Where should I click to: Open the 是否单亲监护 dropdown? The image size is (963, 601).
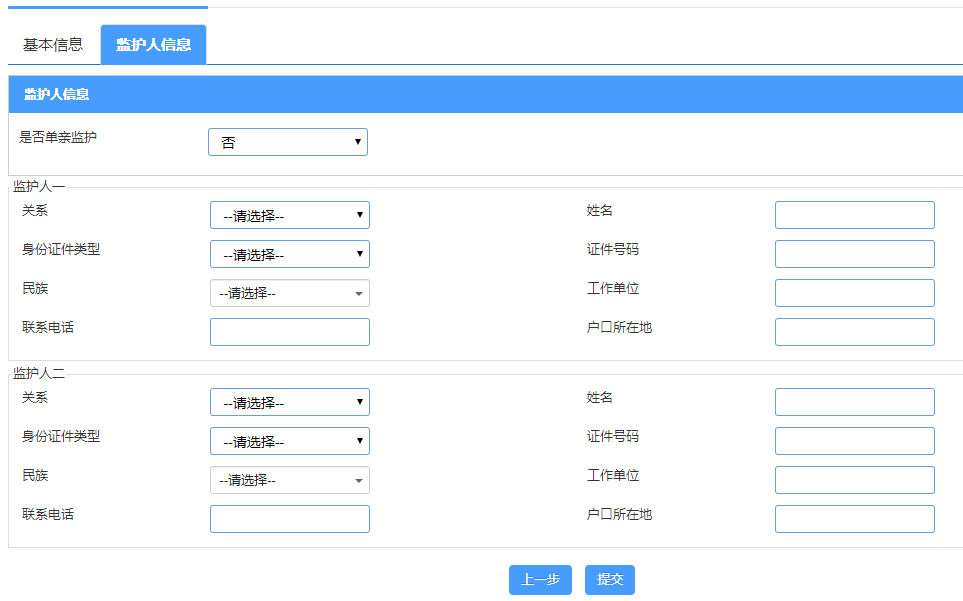tap(288, 142)
